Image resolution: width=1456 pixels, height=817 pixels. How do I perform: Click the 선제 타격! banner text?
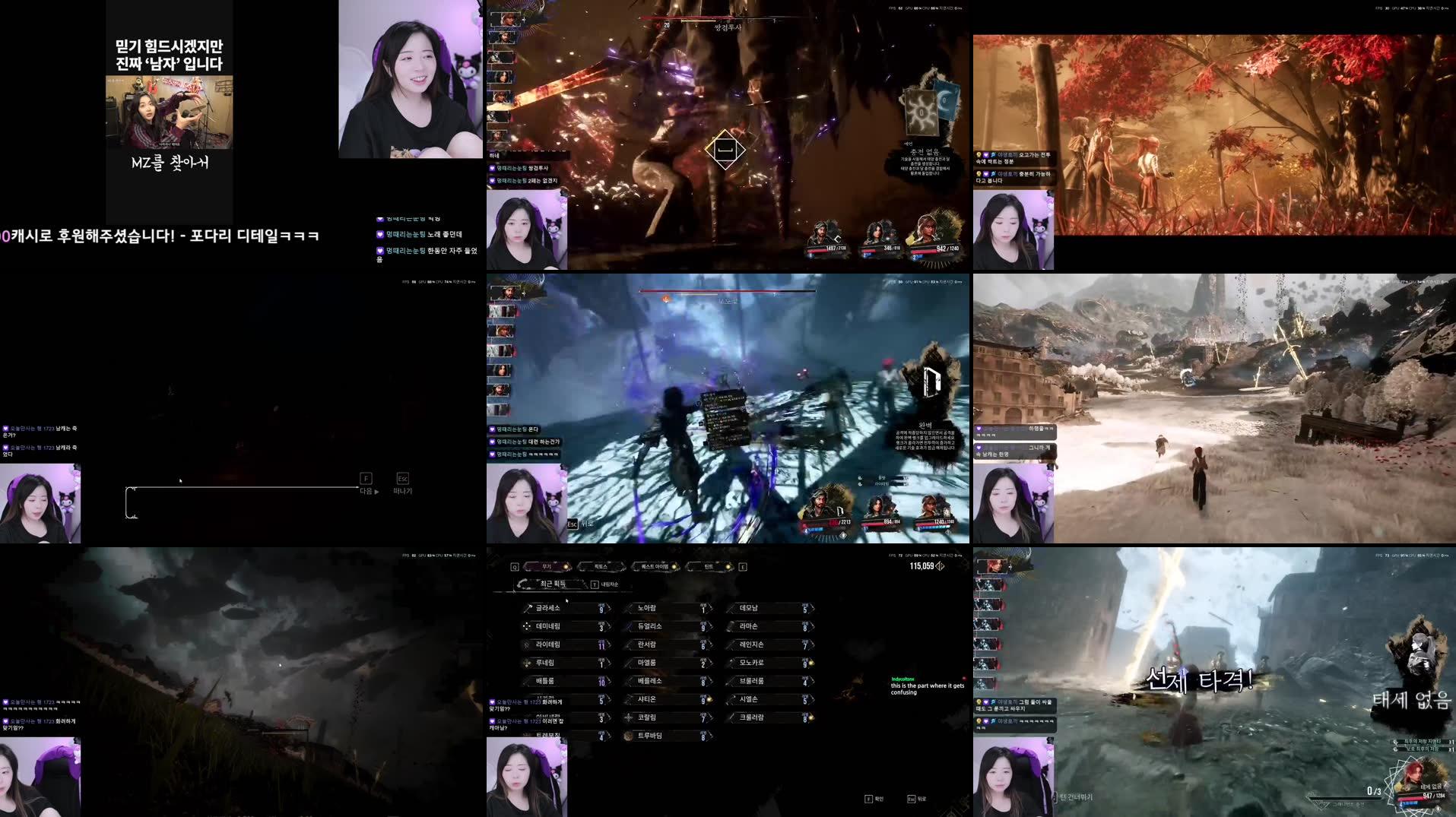1198,679
